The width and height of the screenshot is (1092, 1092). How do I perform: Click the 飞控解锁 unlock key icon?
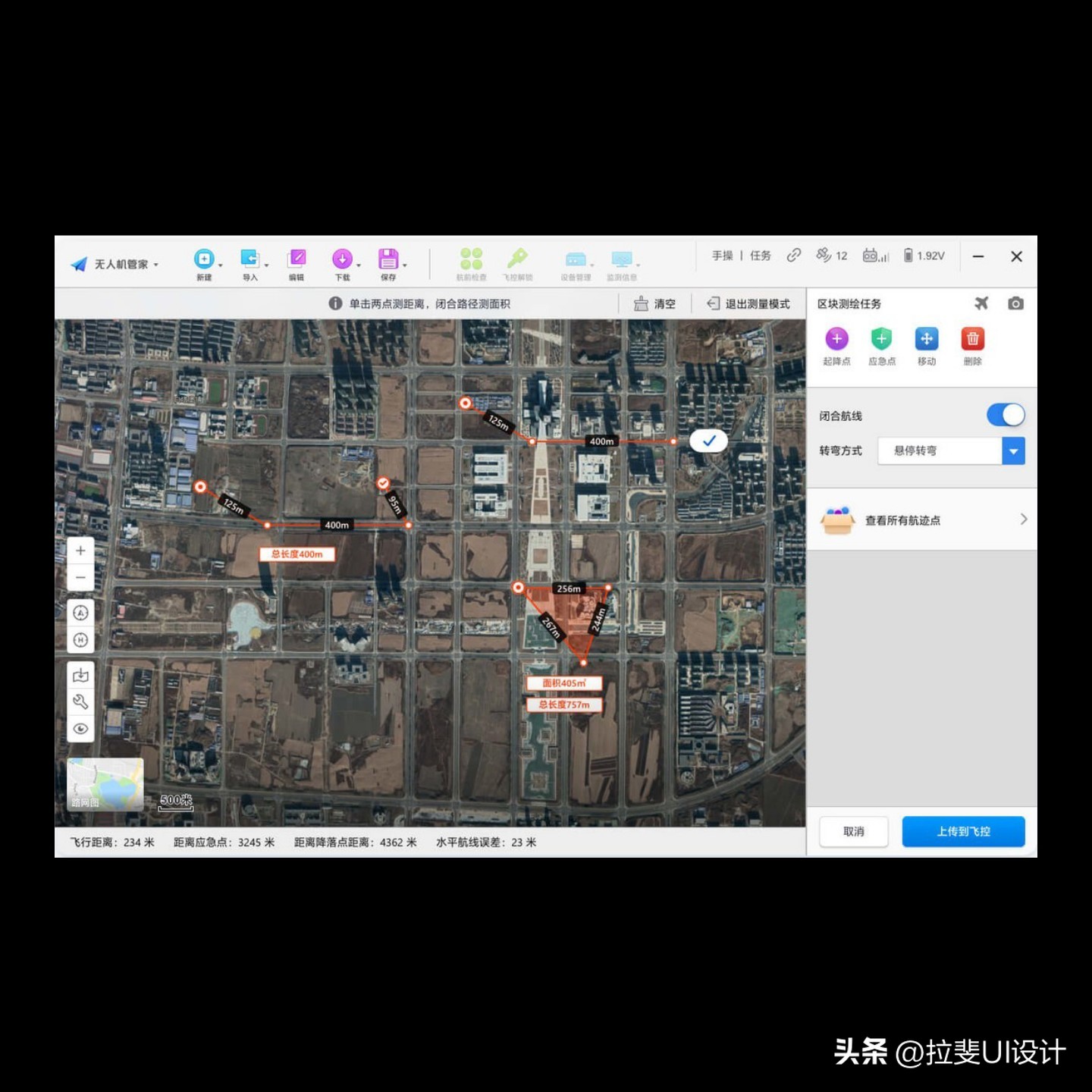point(517,259)
